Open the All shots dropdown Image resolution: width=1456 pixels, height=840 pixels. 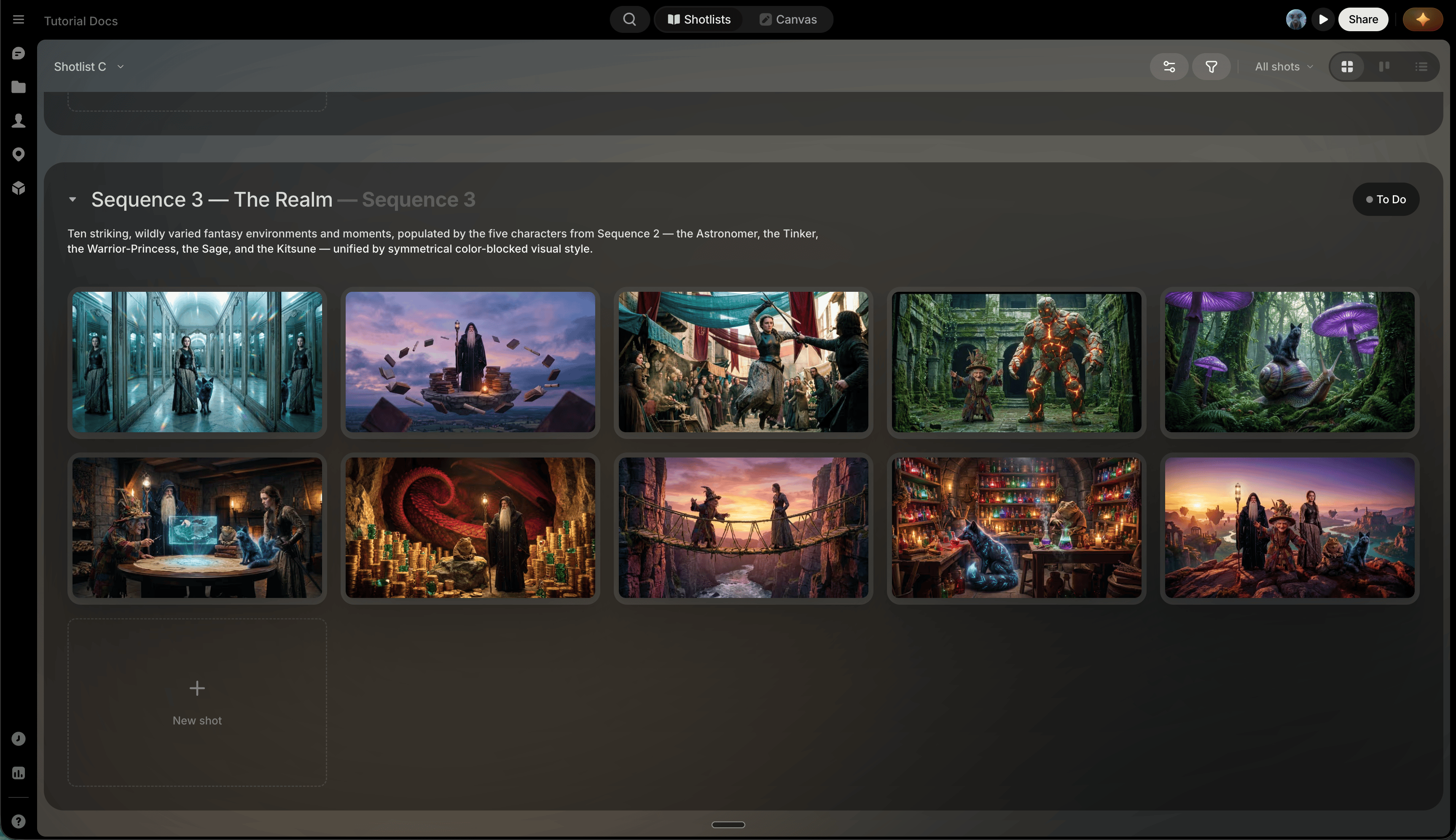1284,67
